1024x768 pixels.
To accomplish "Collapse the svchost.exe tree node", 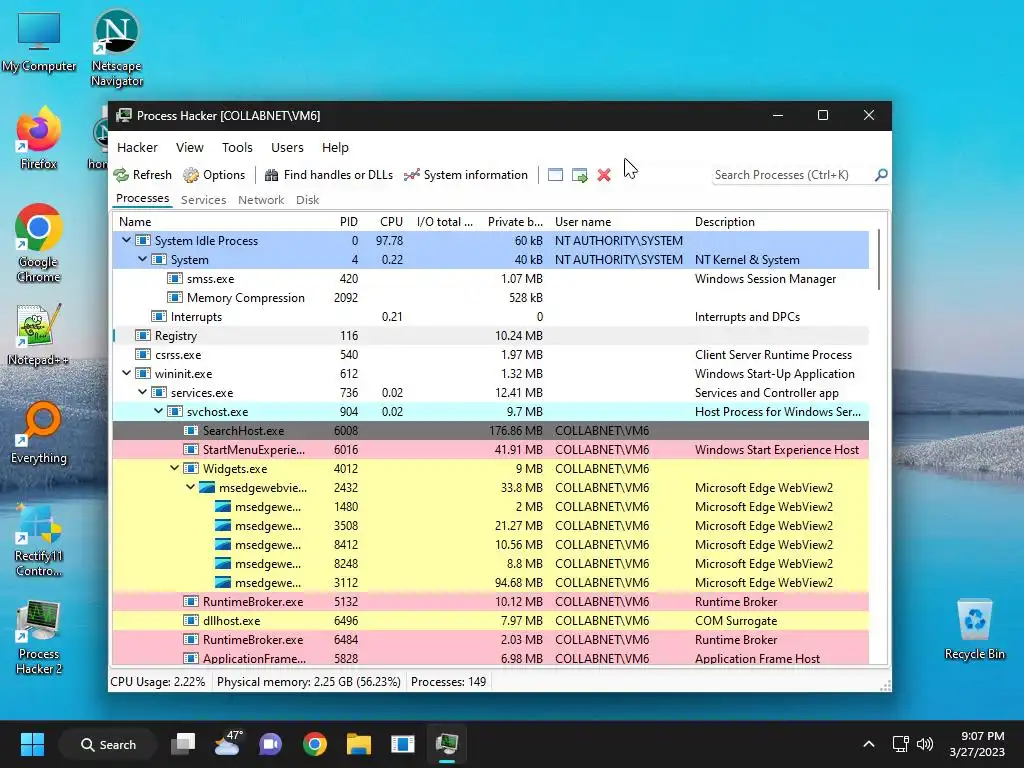I will click(158, 411).
